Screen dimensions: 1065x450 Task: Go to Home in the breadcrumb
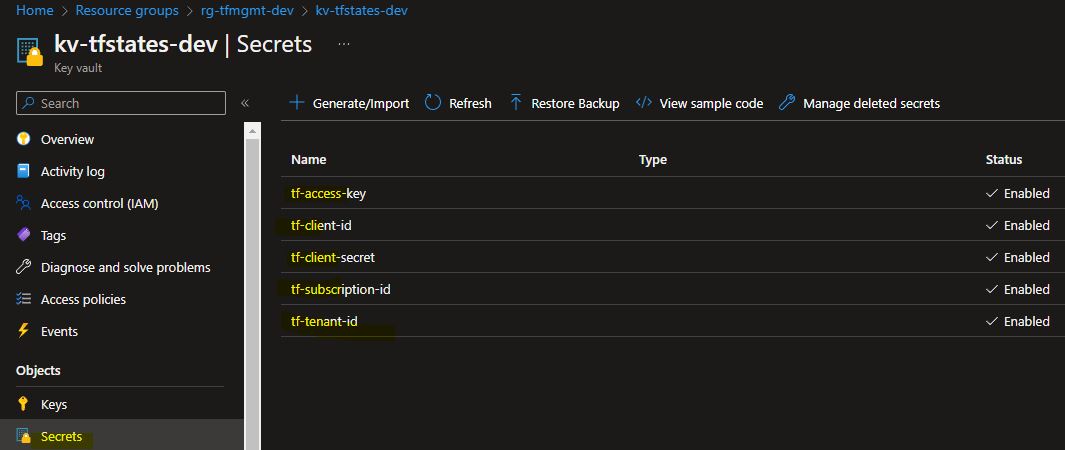pyautogui.click(x=35, y=10)
